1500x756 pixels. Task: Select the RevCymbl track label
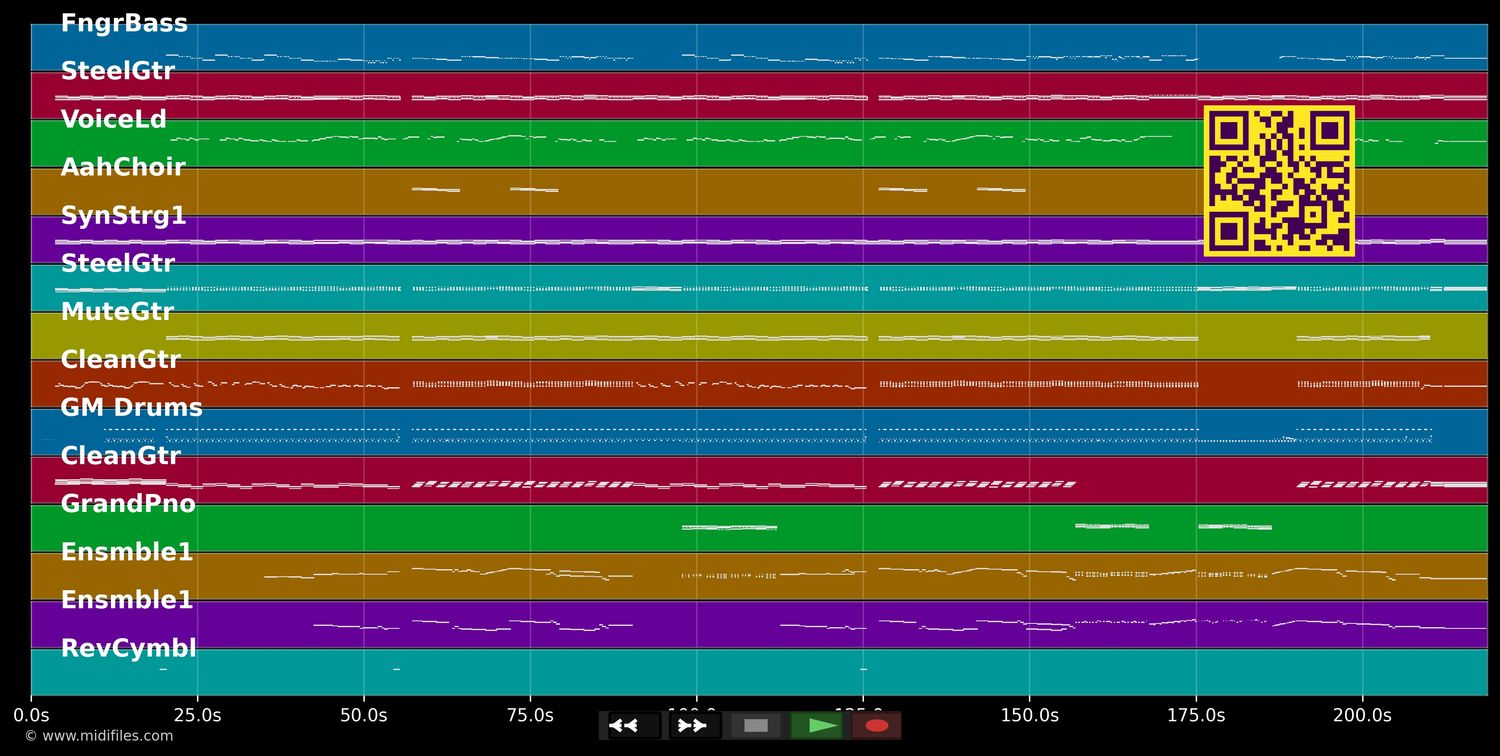coord(128,648)
